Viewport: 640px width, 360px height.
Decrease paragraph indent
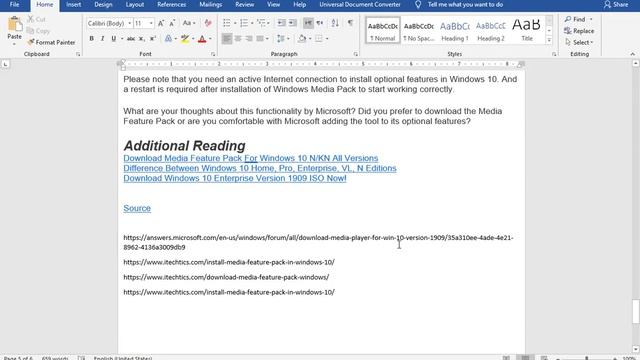281,23
